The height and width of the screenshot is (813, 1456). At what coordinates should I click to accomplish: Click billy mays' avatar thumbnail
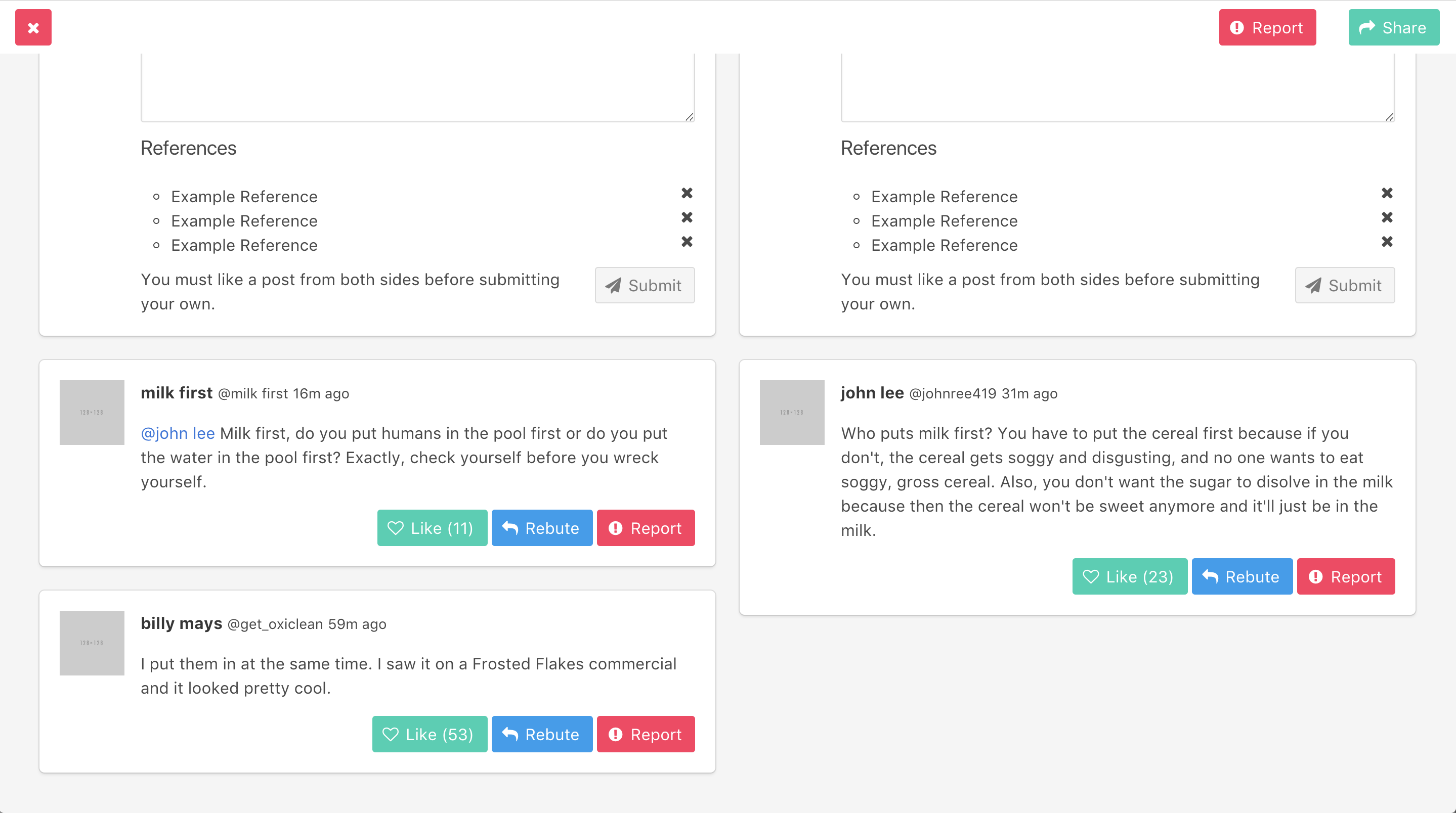(92, 643)
